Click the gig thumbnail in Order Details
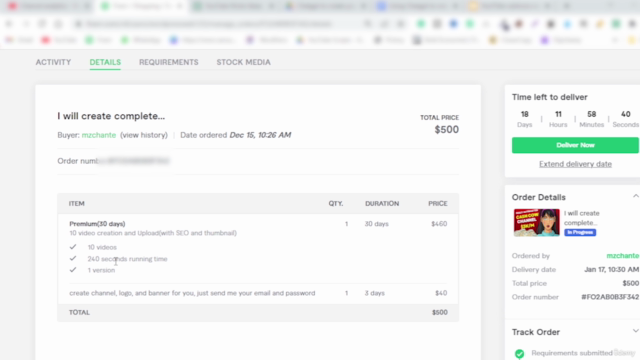Image resolution: width=640 pixels, height=360 pixels. [536, 223]
